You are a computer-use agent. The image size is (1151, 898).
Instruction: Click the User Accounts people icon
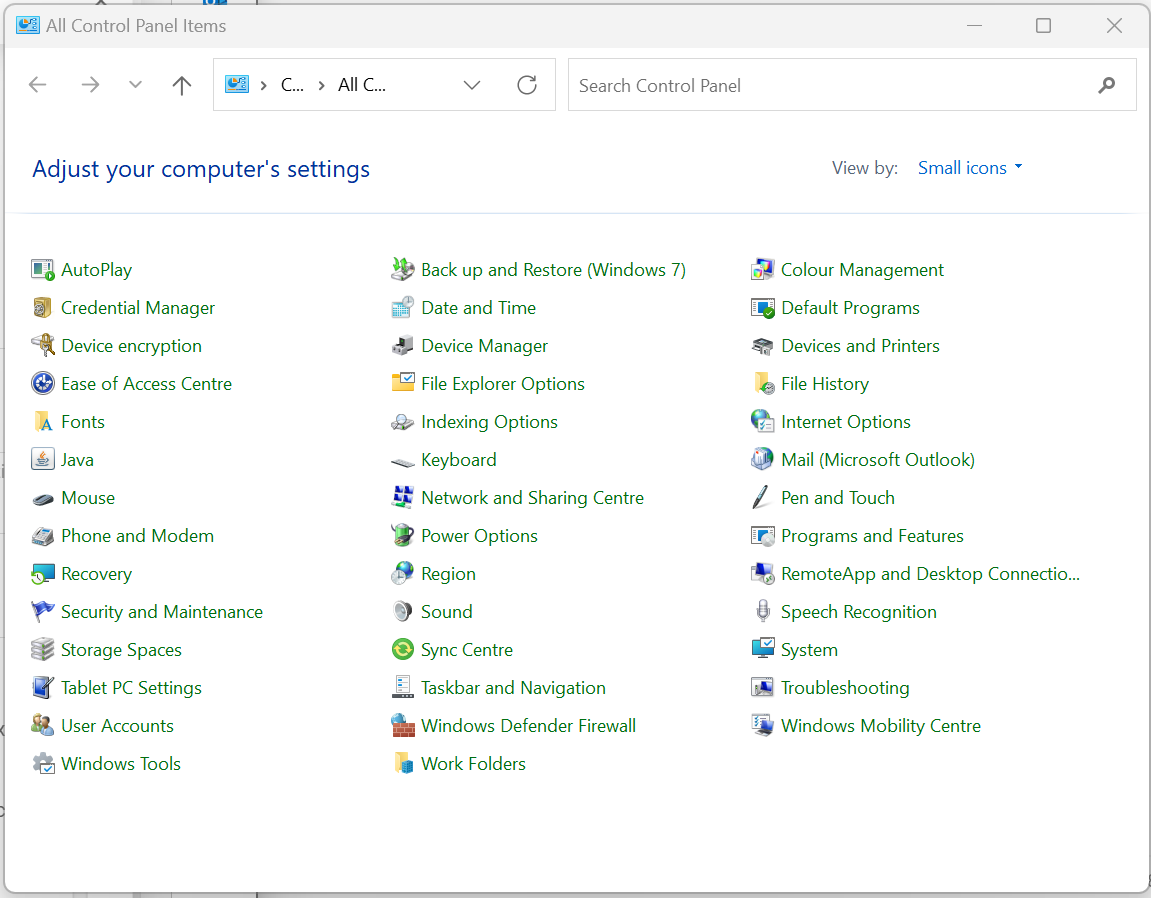click(x=43, y=726)
